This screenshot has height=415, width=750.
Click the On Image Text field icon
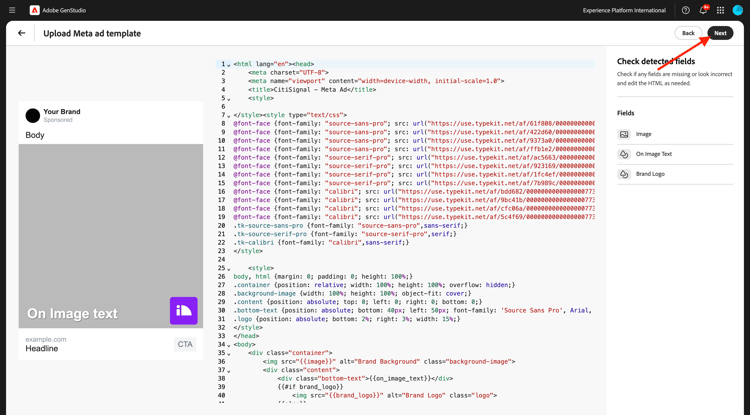point(624,154)
